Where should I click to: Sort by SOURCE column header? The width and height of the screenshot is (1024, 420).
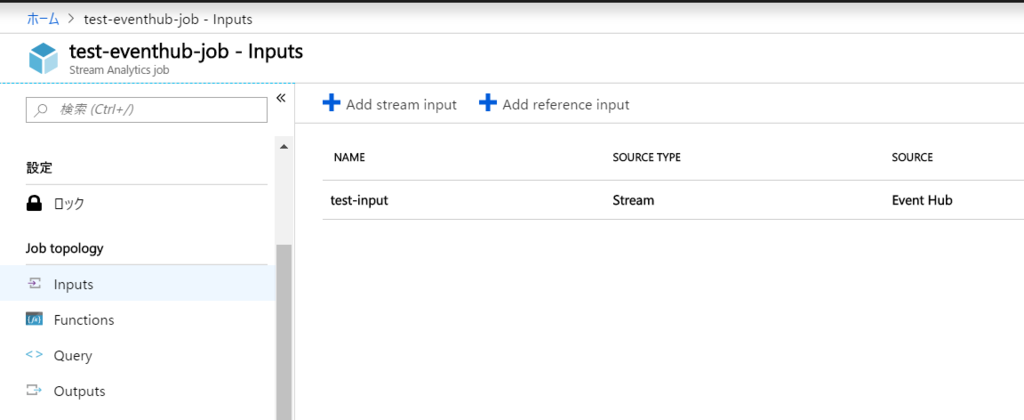tap(912, 157)
